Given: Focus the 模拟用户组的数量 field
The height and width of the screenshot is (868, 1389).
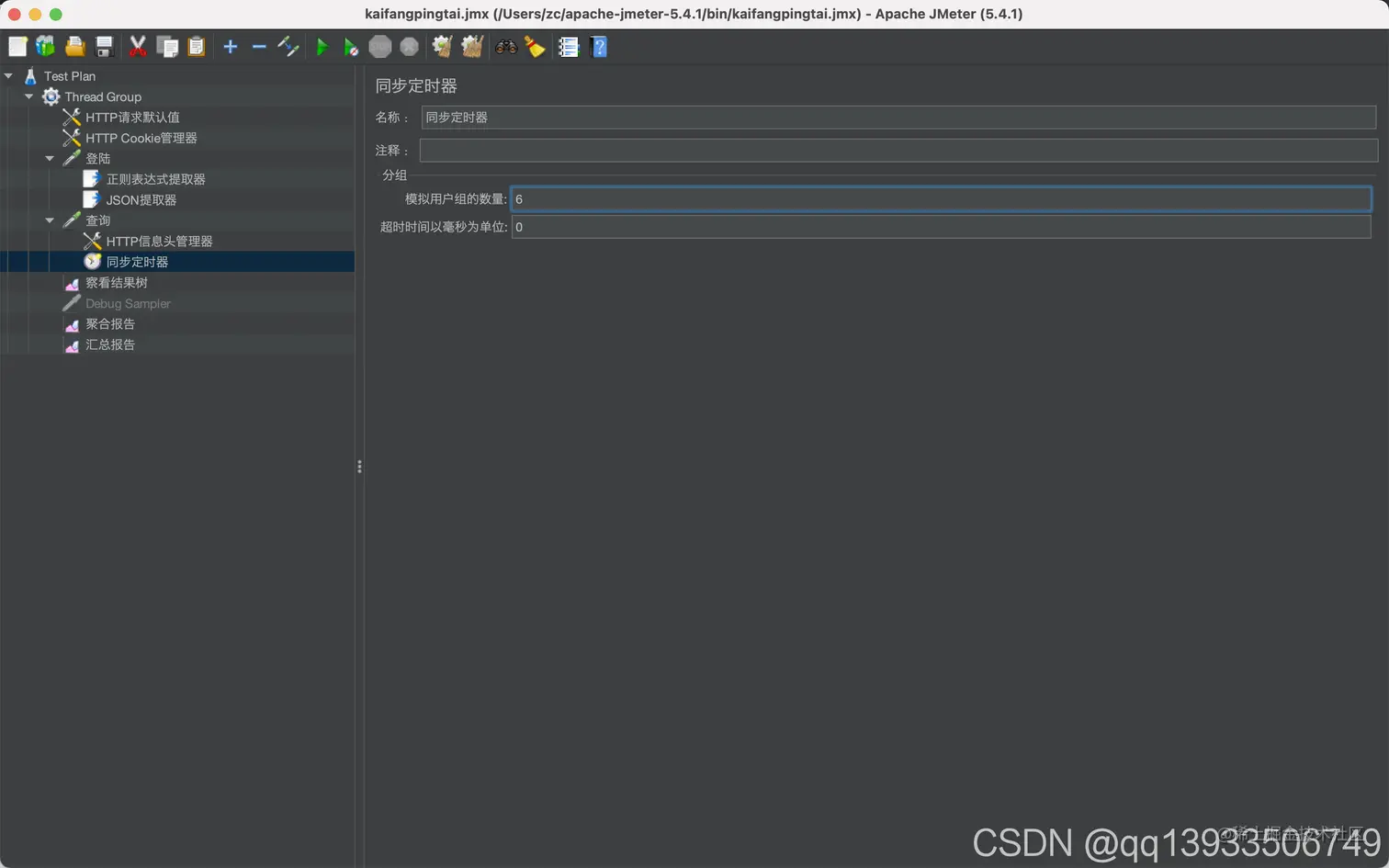Looking at the screenshot, I should click(x=941, y=199).
